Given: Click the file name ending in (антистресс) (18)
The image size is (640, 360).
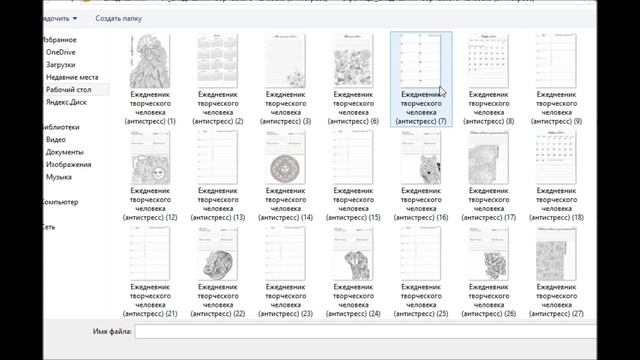Looking at the screenshot, I should tap(556, 204).
